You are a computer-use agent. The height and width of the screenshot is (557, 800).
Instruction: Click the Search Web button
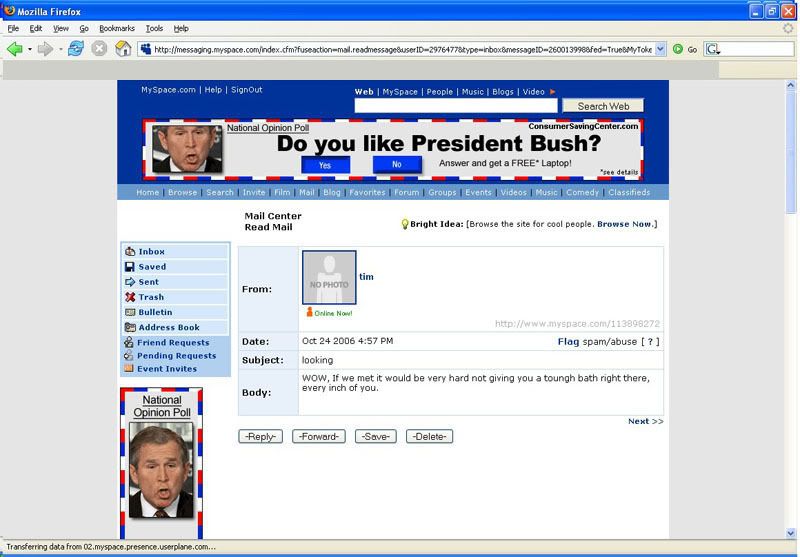coord(603,106)
